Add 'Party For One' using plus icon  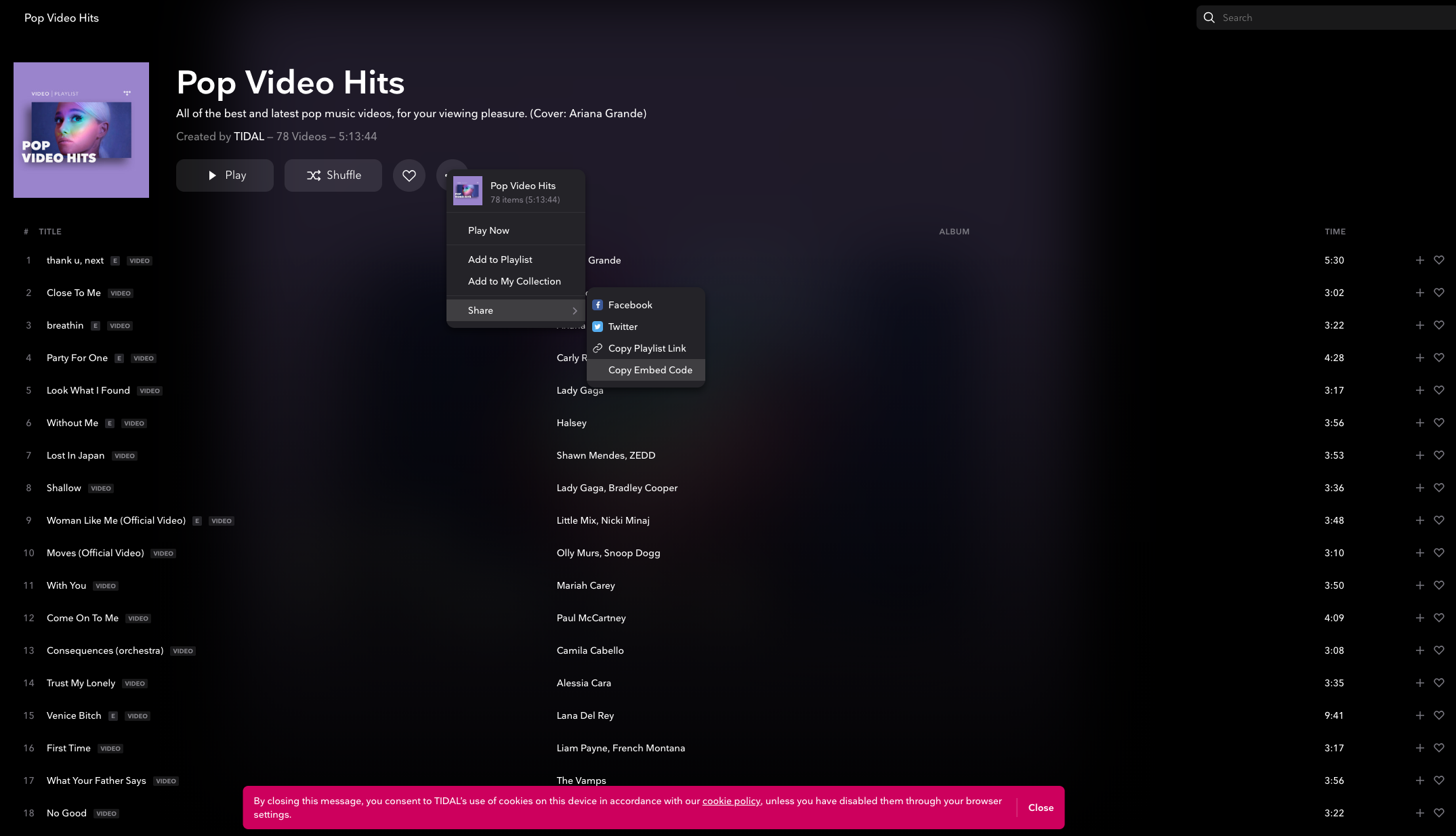point(1419,358)
